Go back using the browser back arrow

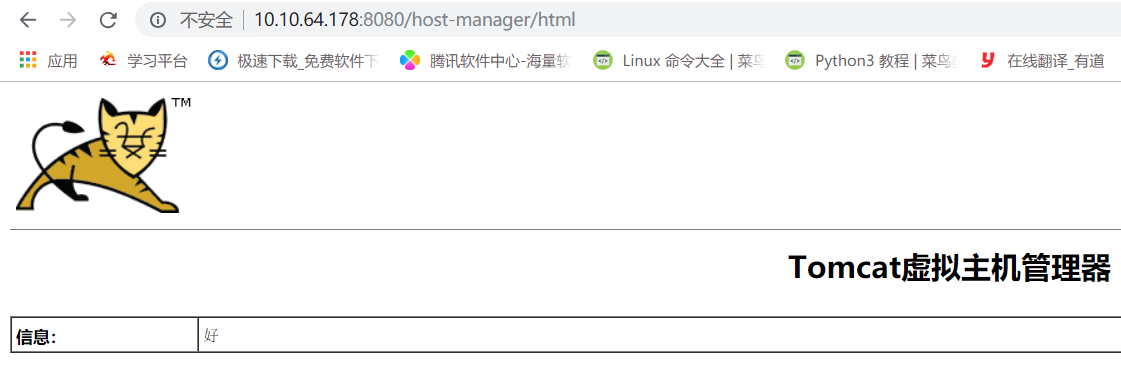tap(28, 21)
